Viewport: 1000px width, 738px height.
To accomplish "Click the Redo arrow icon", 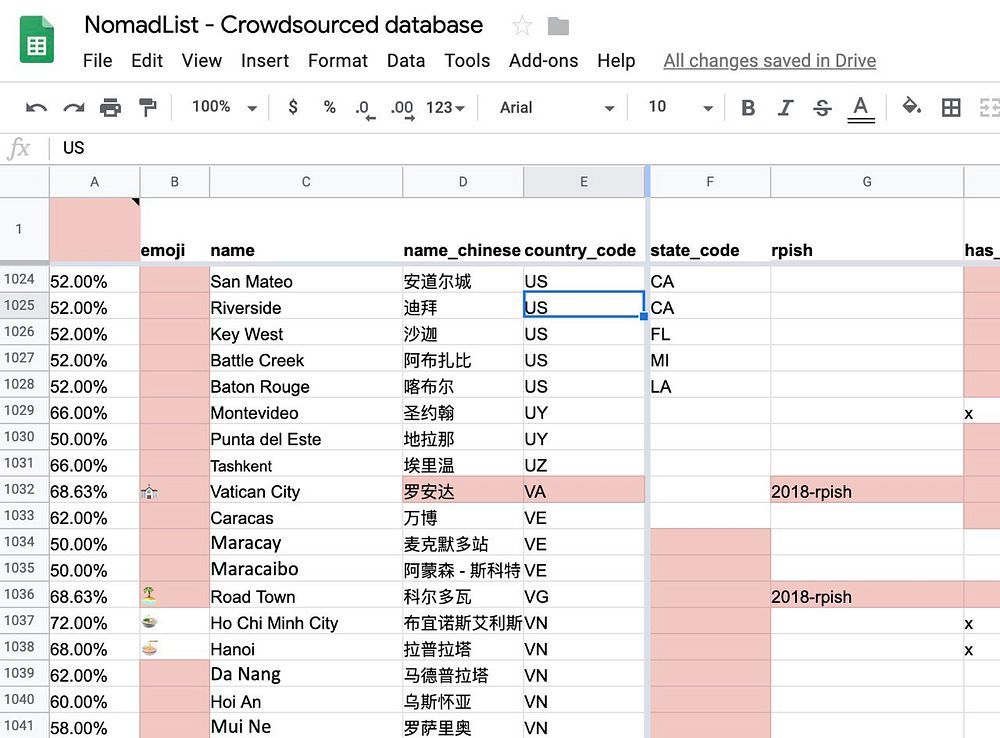I will (74, 108).
